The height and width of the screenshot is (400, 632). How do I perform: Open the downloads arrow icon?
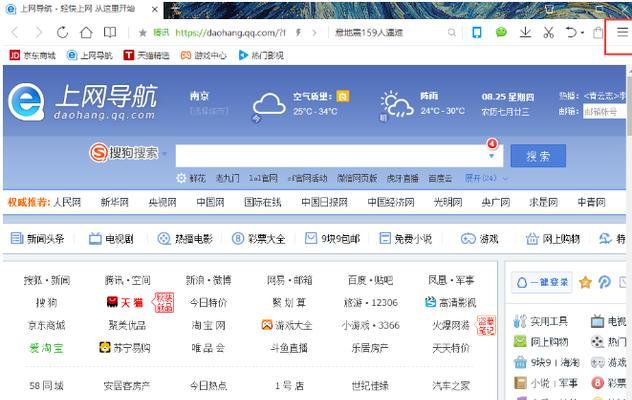(x=525, y=32)
